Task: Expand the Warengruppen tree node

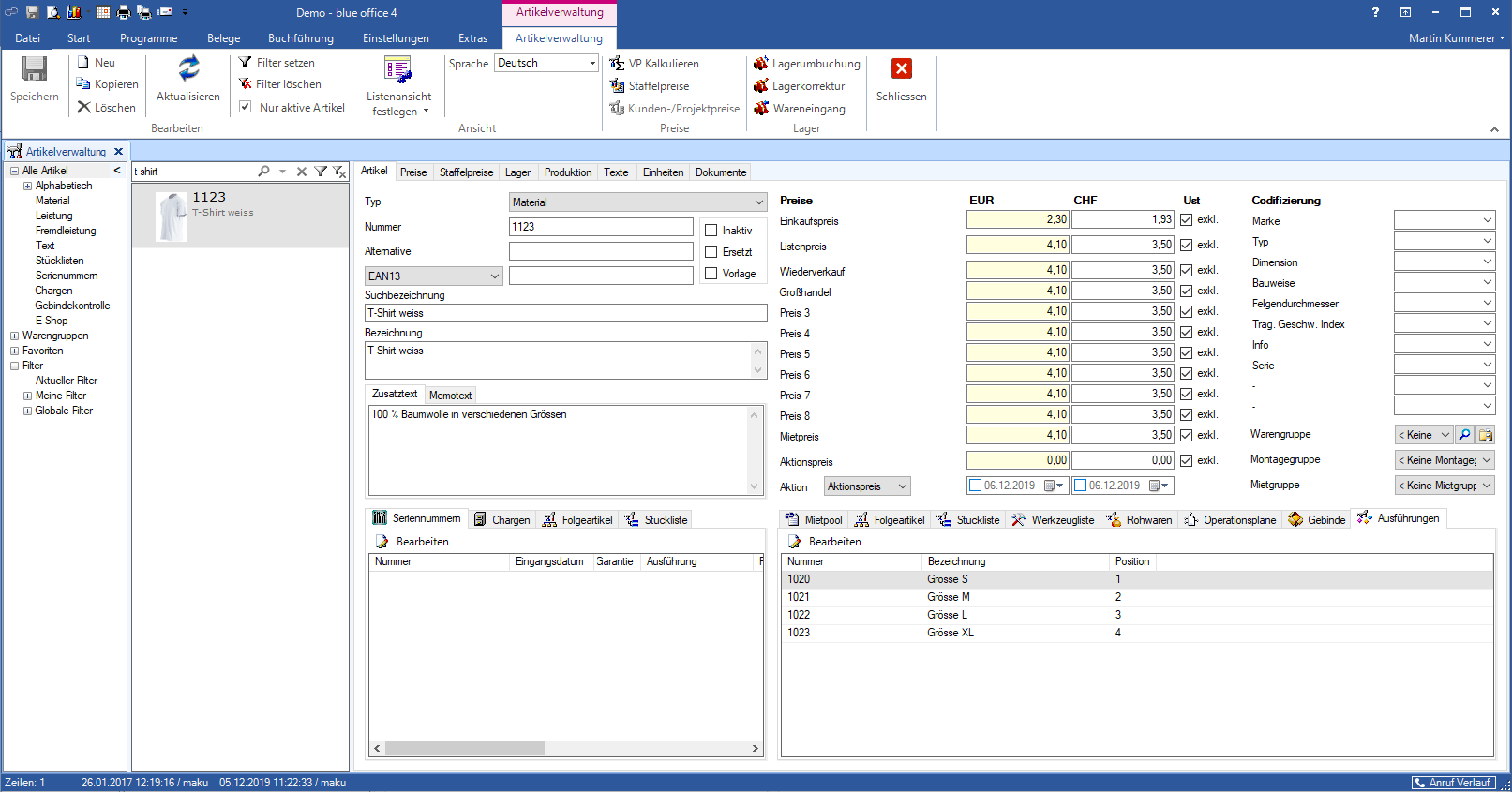Action: 14,336
